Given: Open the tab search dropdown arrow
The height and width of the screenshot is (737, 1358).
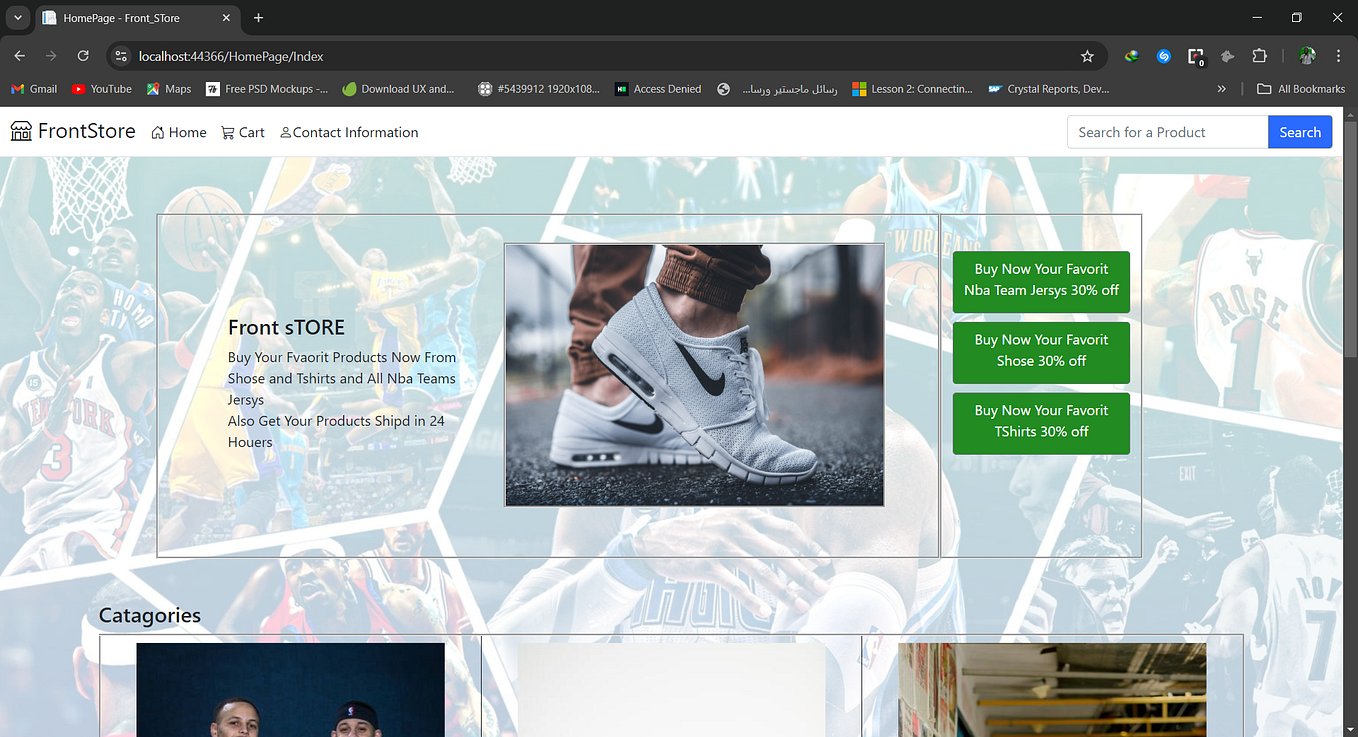Looking at the screenshot, I should [x=17, y=18].
